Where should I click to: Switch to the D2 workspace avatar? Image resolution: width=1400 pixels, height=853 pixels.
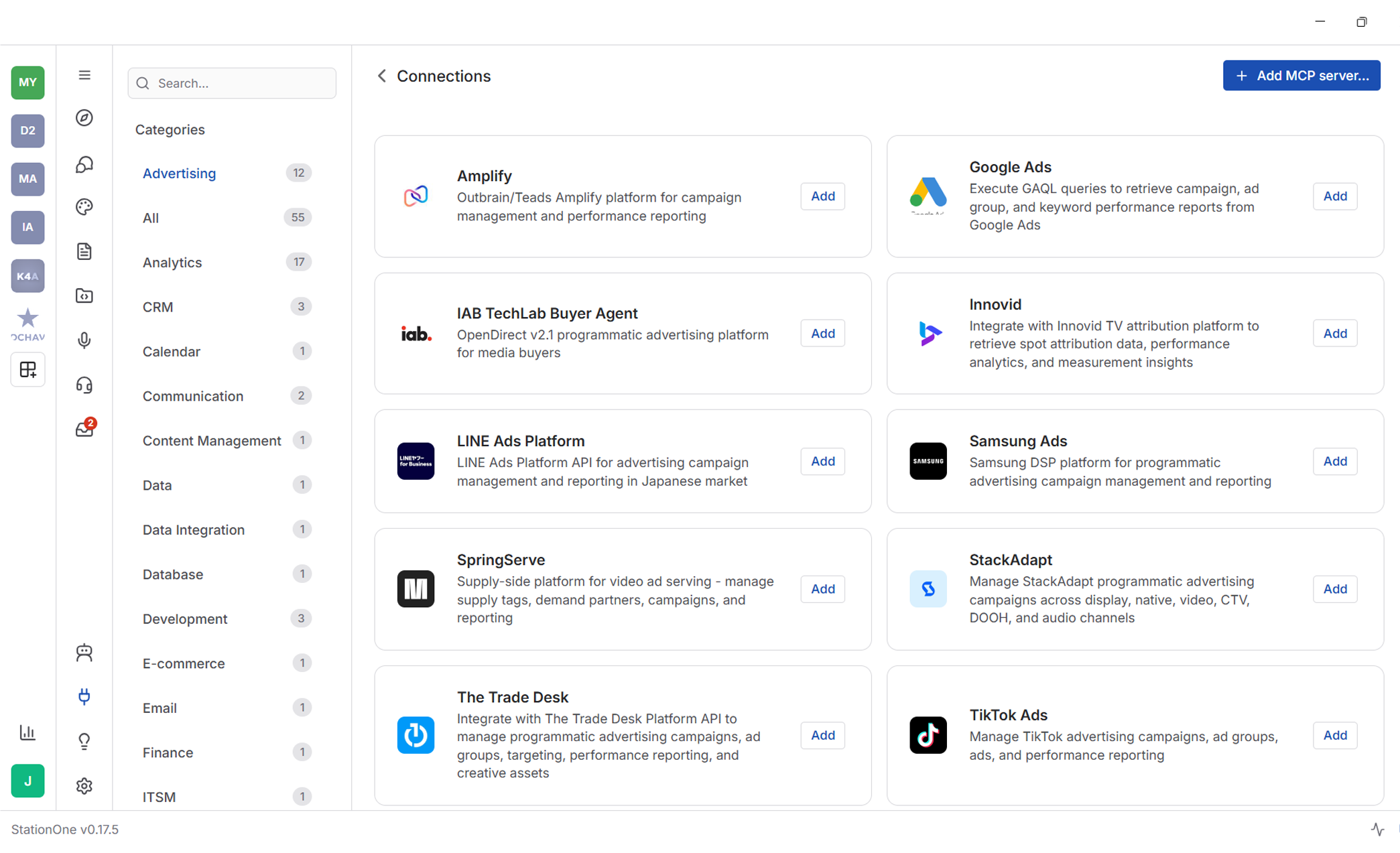tap(27, 131)
